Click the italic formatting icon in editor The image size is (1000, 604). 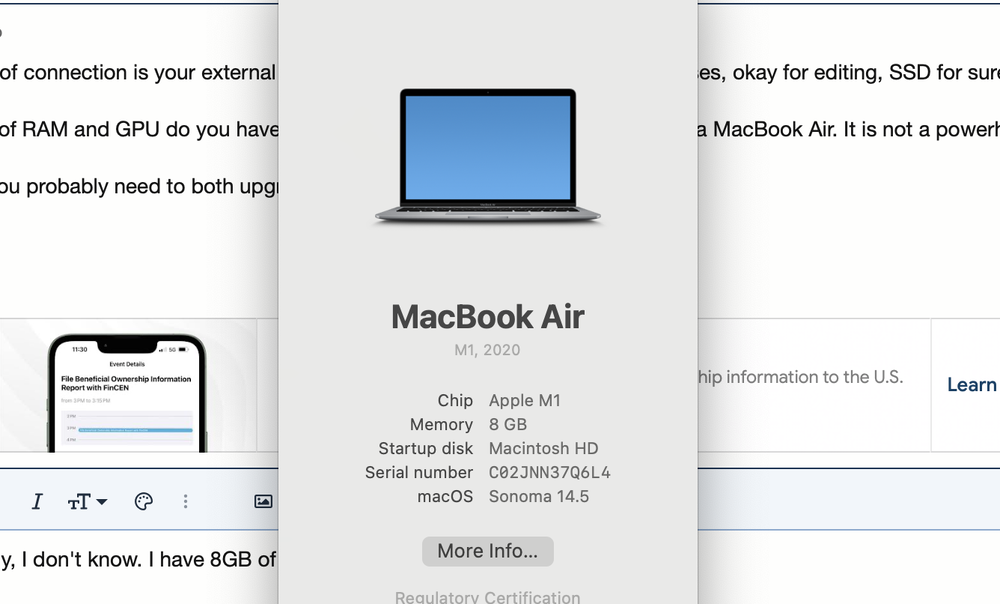(37, 502)
